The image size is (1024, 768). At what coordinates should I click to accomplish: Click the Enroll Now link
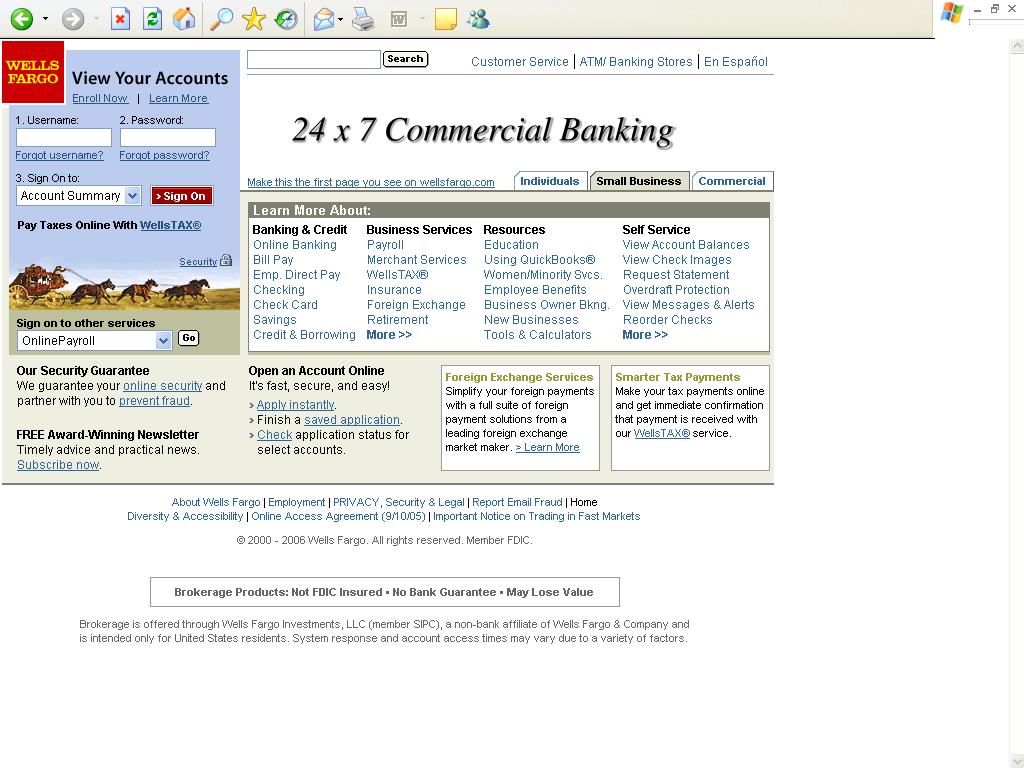pos(100,98)
